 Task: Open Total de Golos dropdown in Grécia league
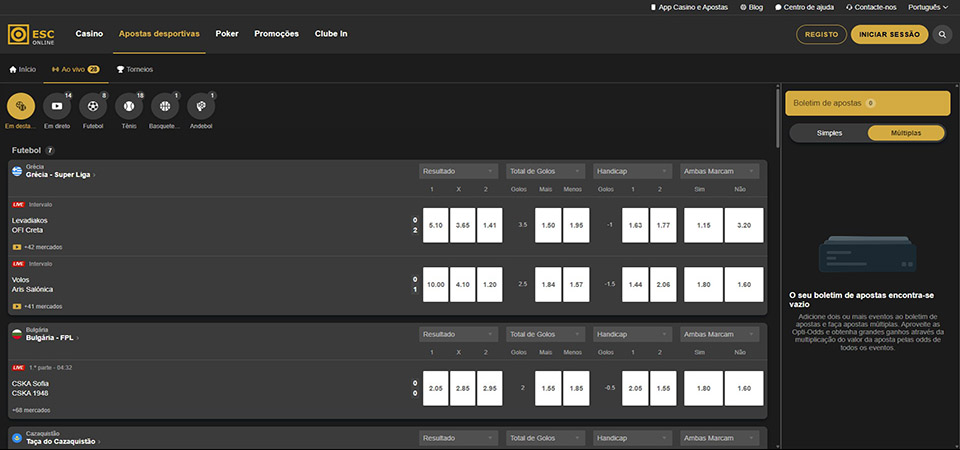click(546, 171)
